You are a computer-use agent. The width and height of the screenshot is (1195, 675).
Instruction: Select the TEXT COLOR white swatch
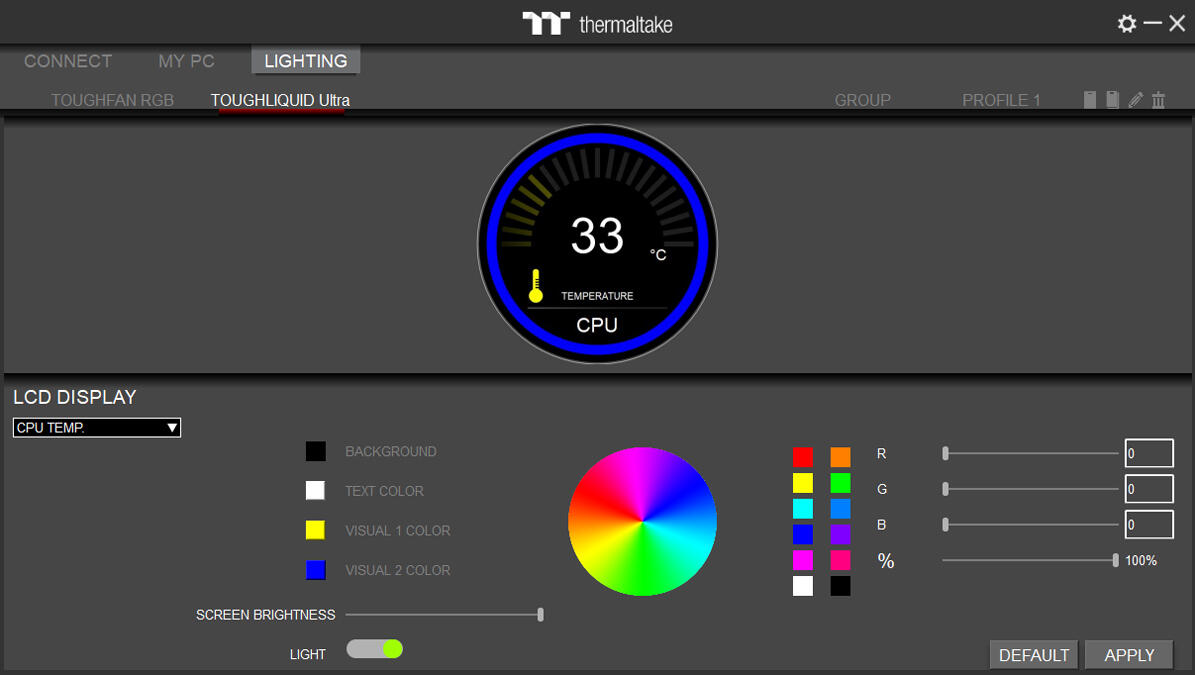[316, 491]
